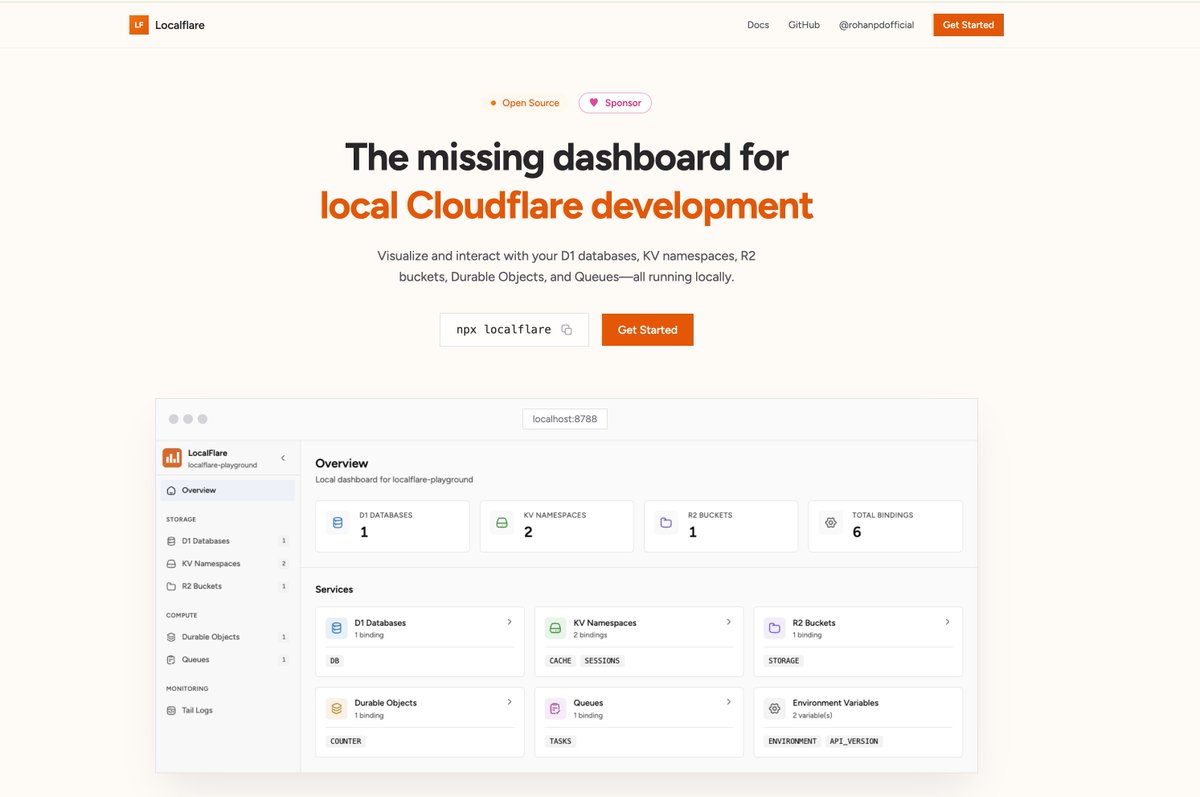The image size is (1200, 797).
Task: Open the @rohanpdofficial link
Action: click(876, 25)
